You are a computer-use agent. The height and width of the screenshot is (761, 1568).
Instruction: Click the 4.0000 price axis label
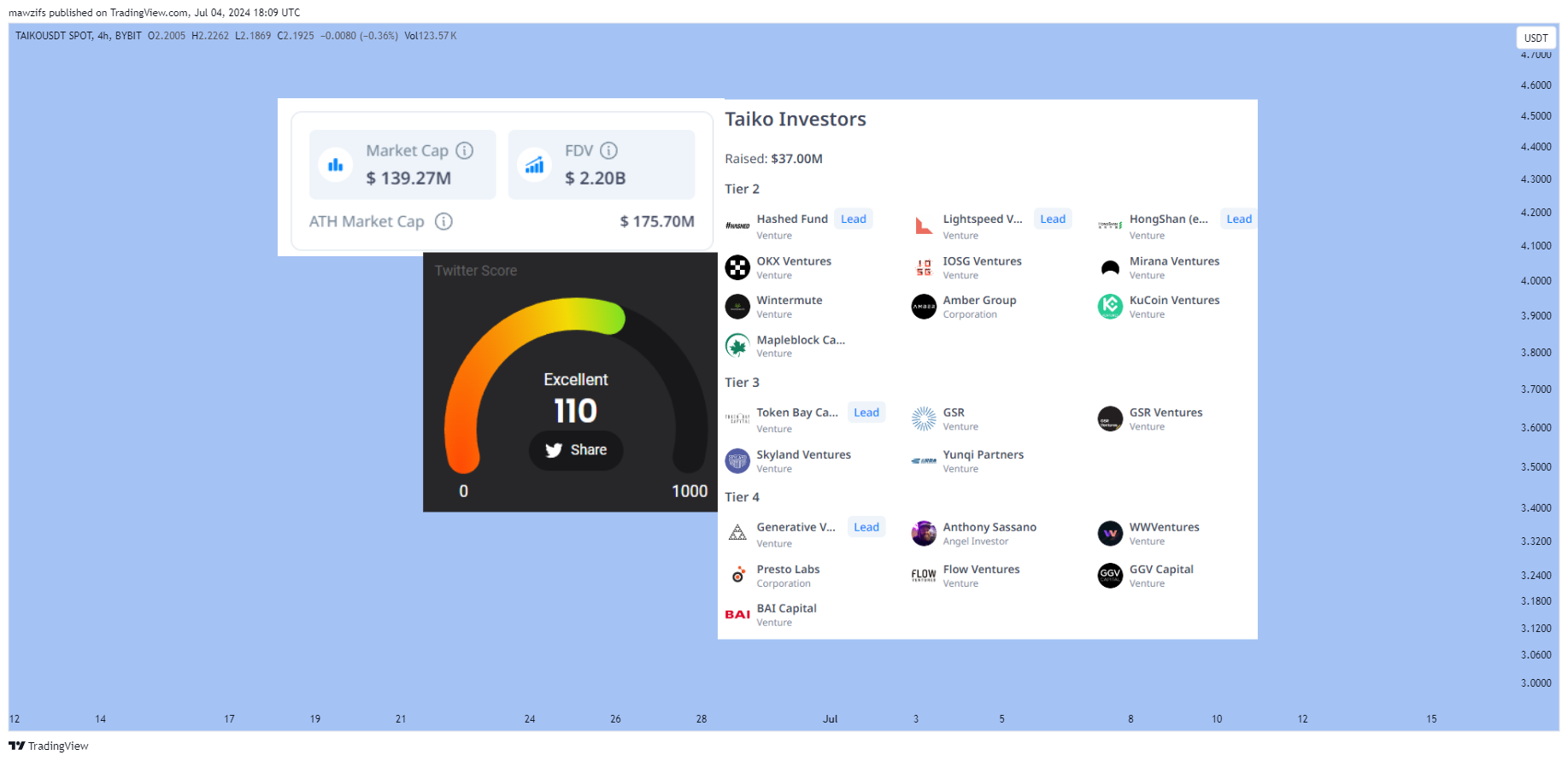click(x=1536, y=281)
